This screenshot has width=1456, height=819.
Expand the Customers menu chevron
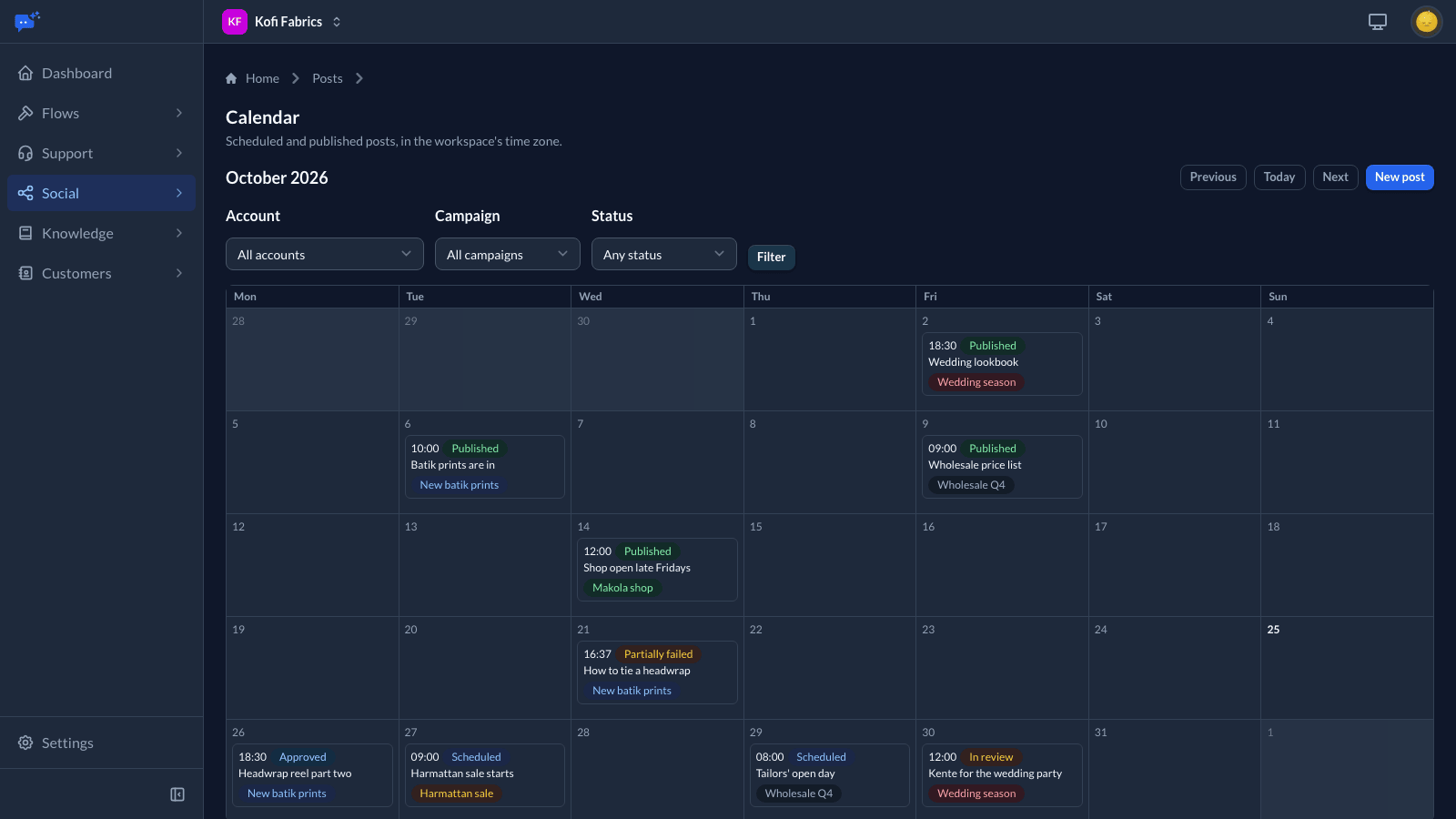[179, 273]
